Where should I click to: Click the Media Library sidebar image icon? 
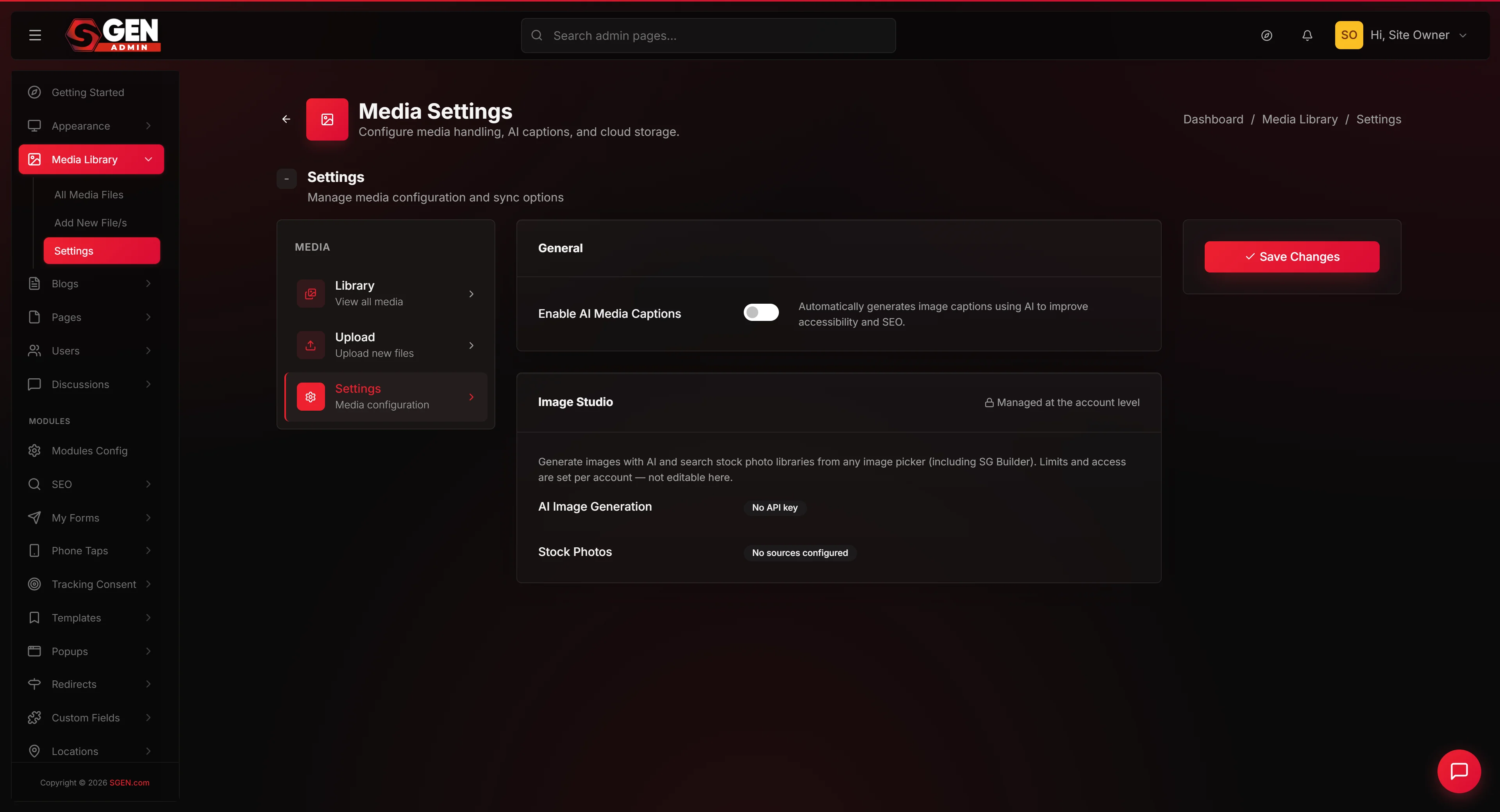[34, 159]
